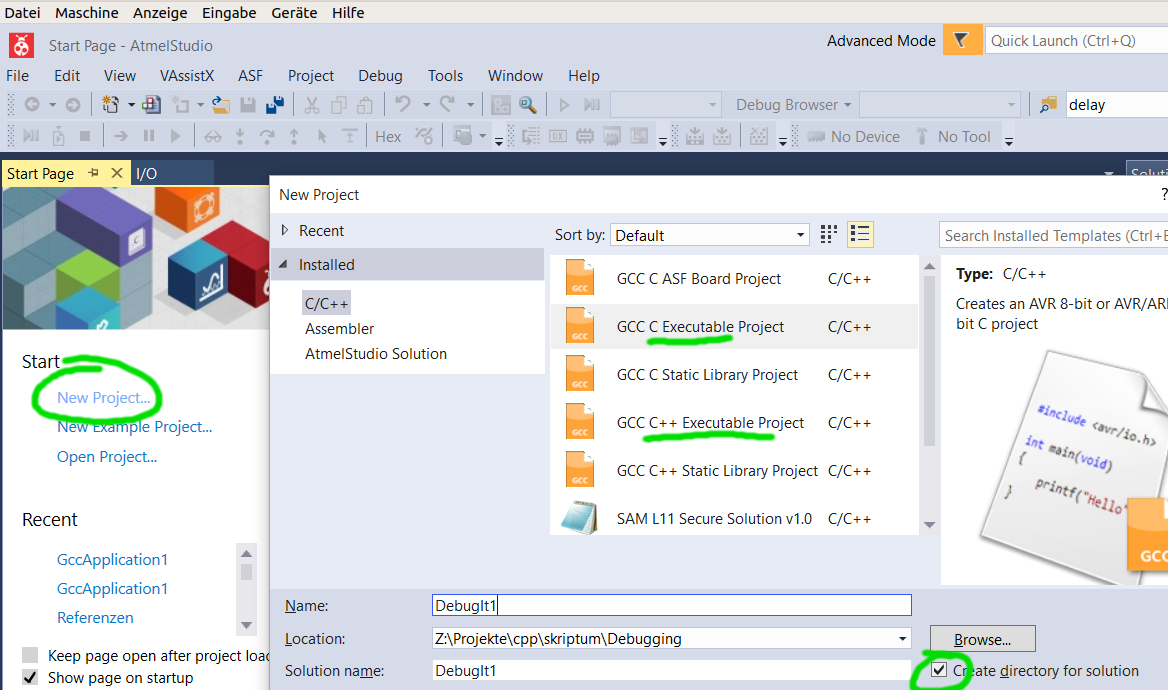This screenshot has height=690, width=1168.
Task: Switch templates to medium list view
Action: pos(859,235)
